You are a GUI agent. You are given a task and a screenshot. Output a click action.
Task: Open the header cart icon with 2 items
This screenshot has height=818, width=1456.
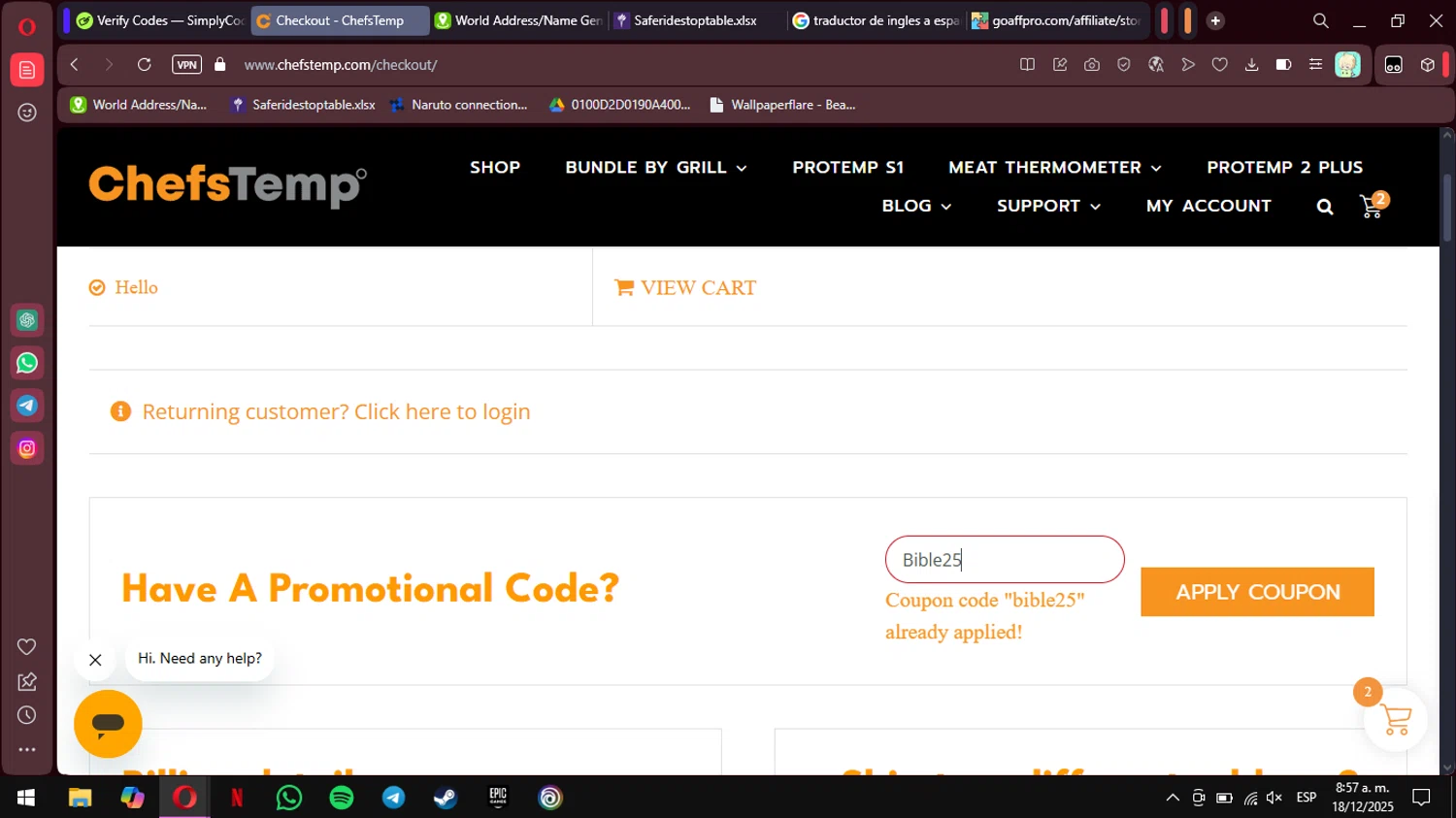pyautogui.click(x=1373, y=205)
